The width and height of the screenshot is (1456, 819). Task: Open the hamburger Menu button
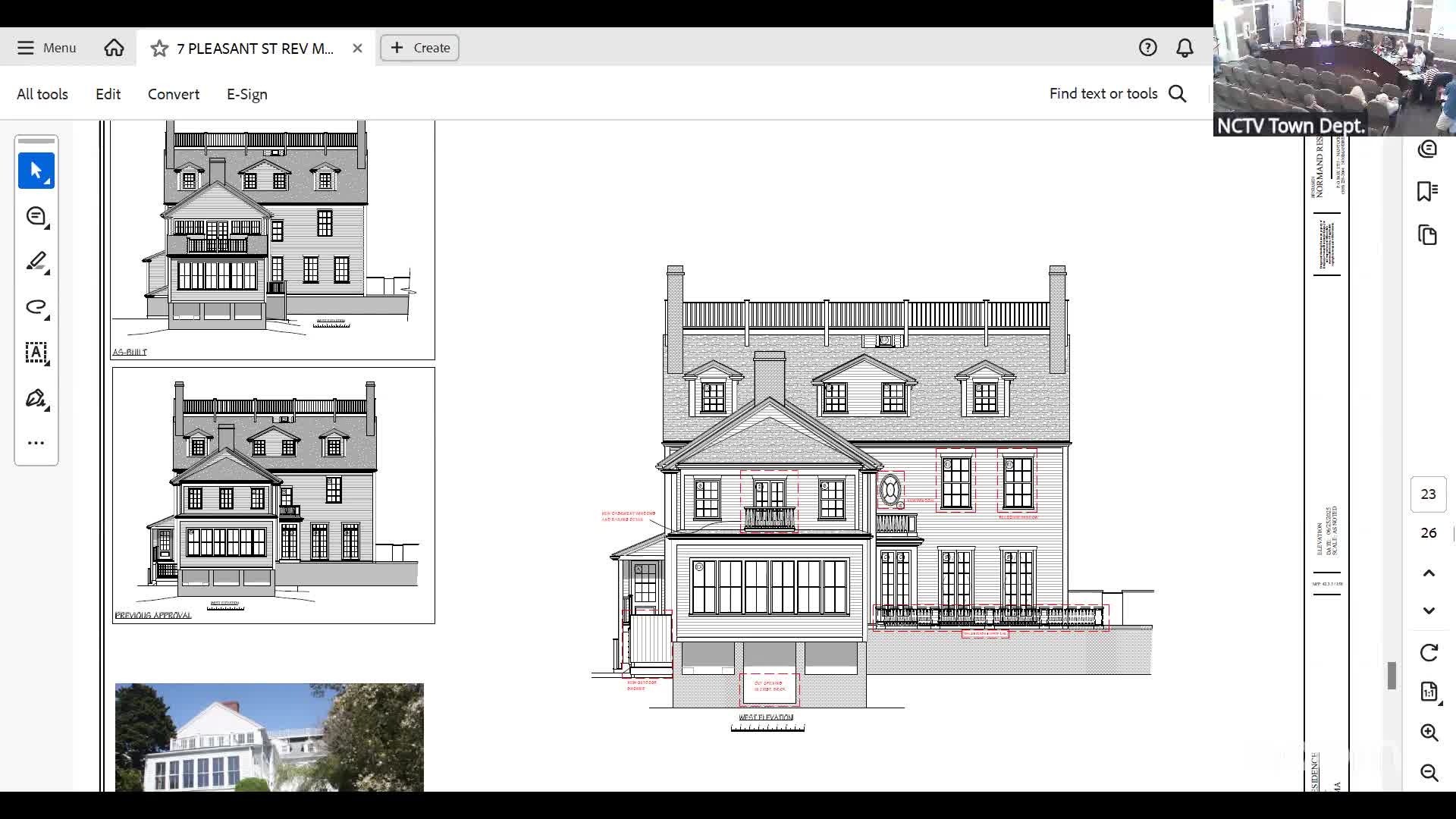46,48
